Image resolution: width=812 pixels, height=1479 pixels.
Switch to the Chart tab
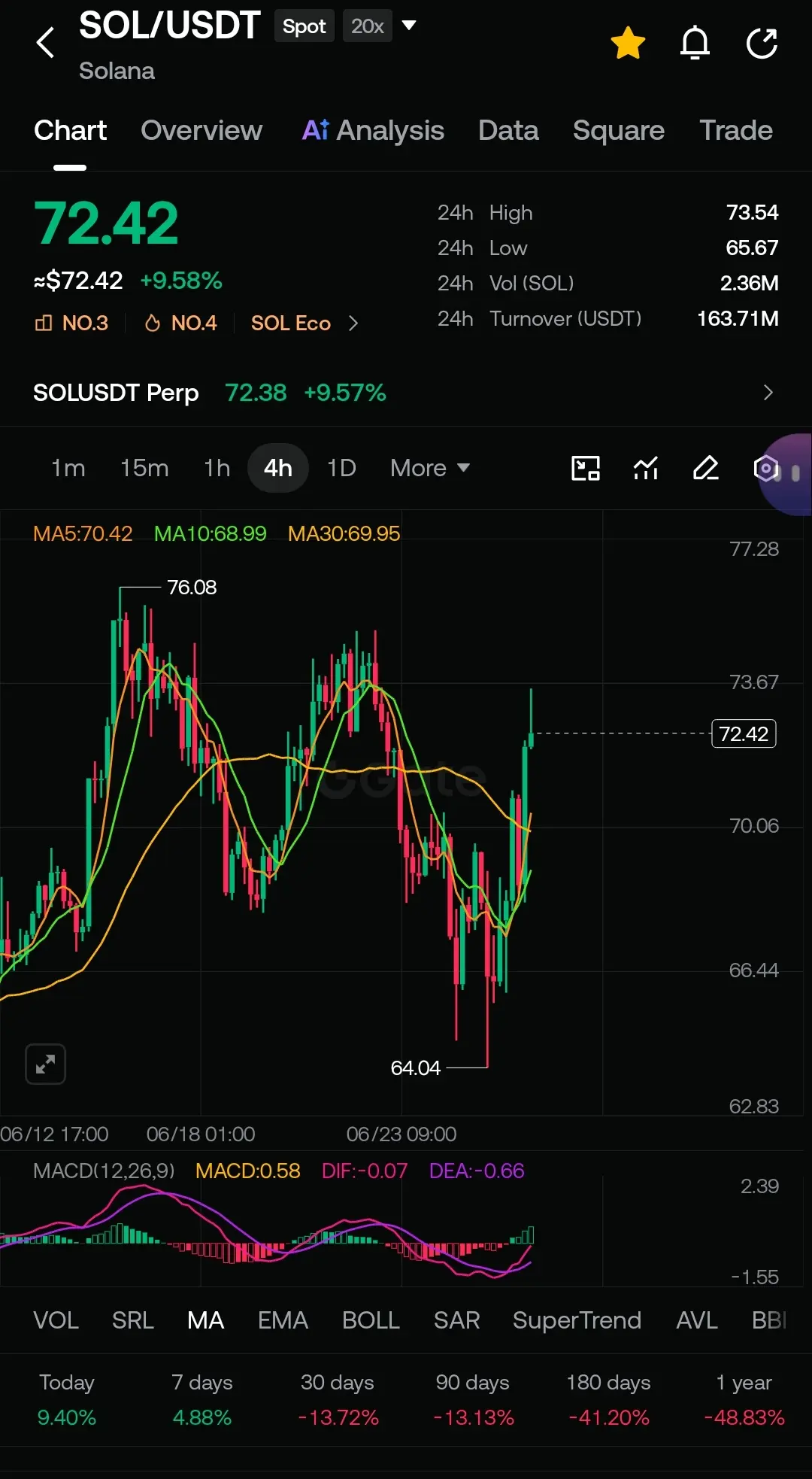click(70, 131)
